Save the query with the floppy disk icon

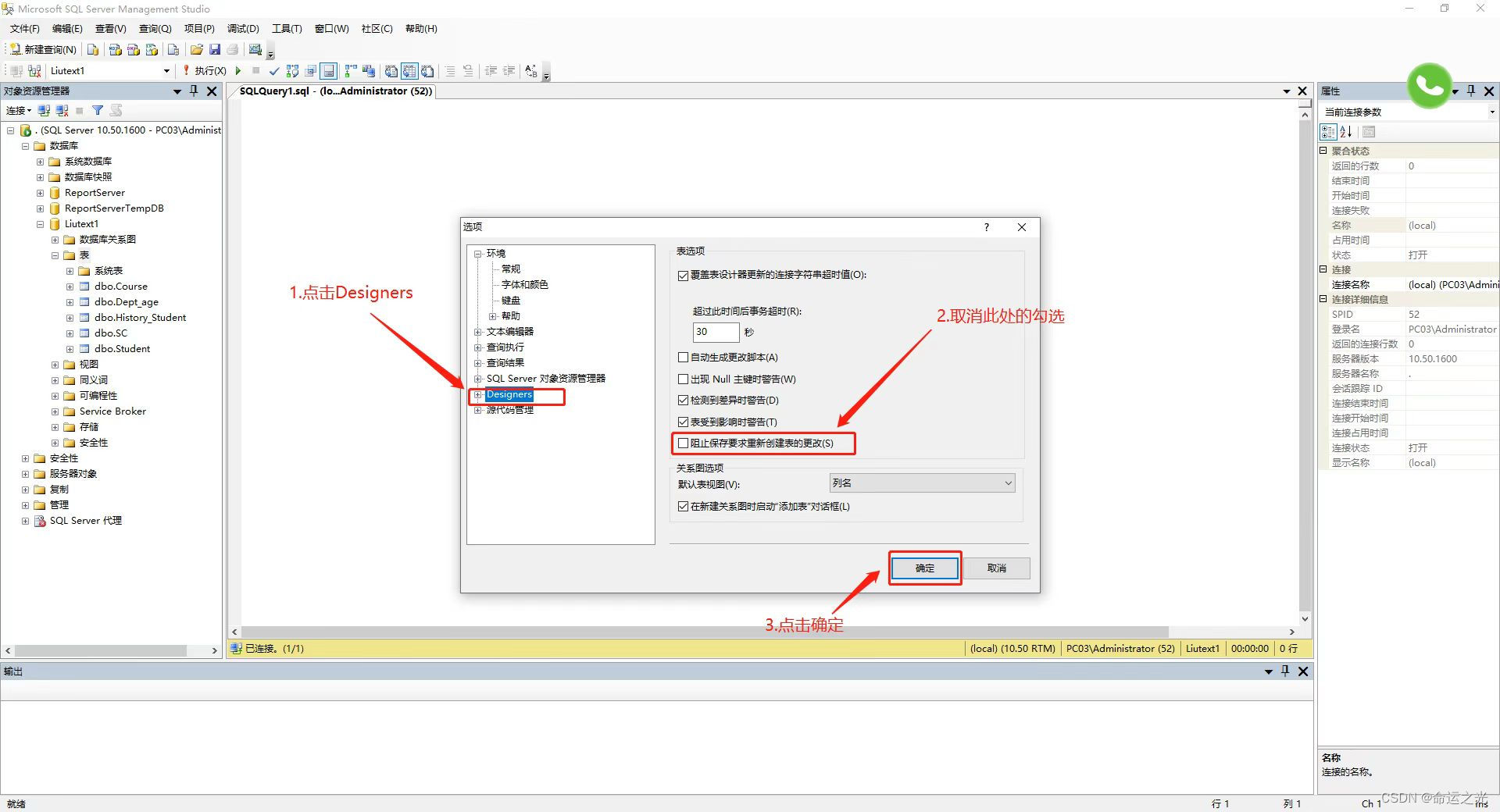(215, 49)
